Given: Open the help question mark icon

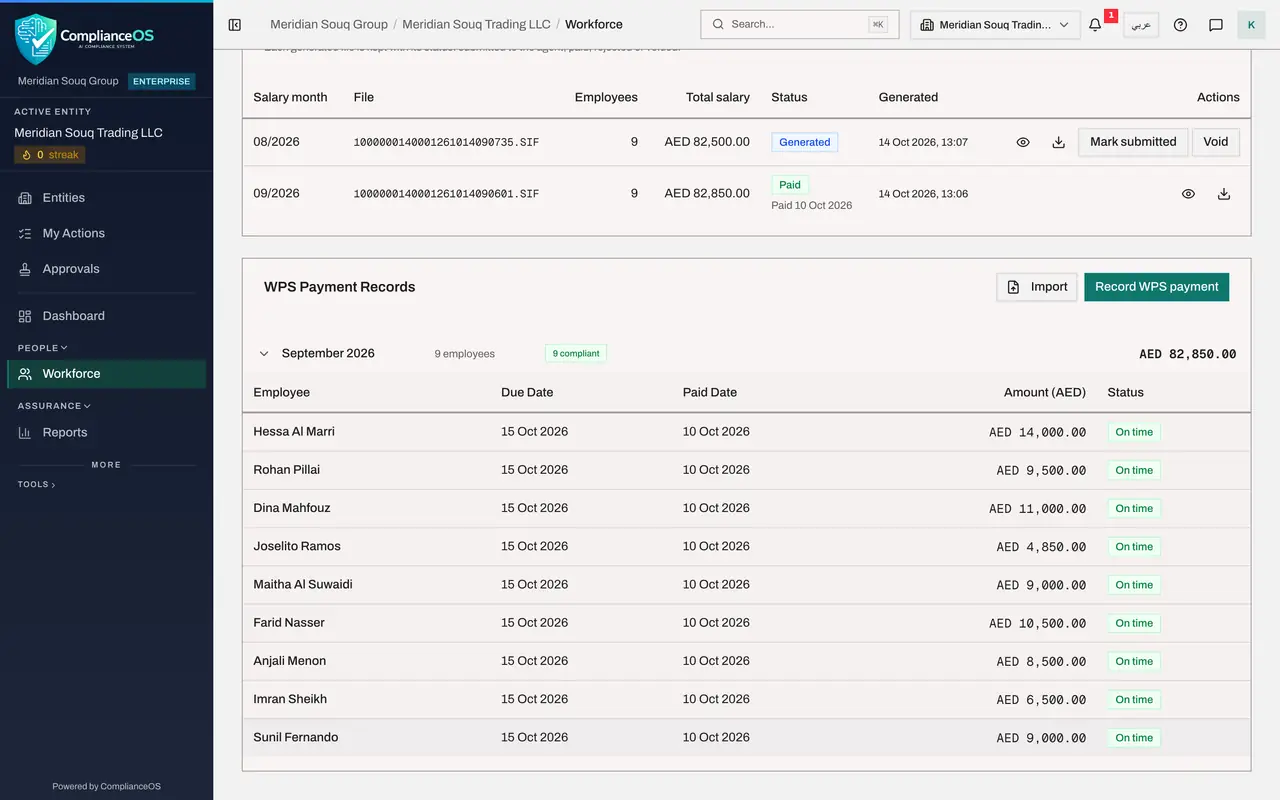Looking at the screenshot, I should (x=1180, y=25).
